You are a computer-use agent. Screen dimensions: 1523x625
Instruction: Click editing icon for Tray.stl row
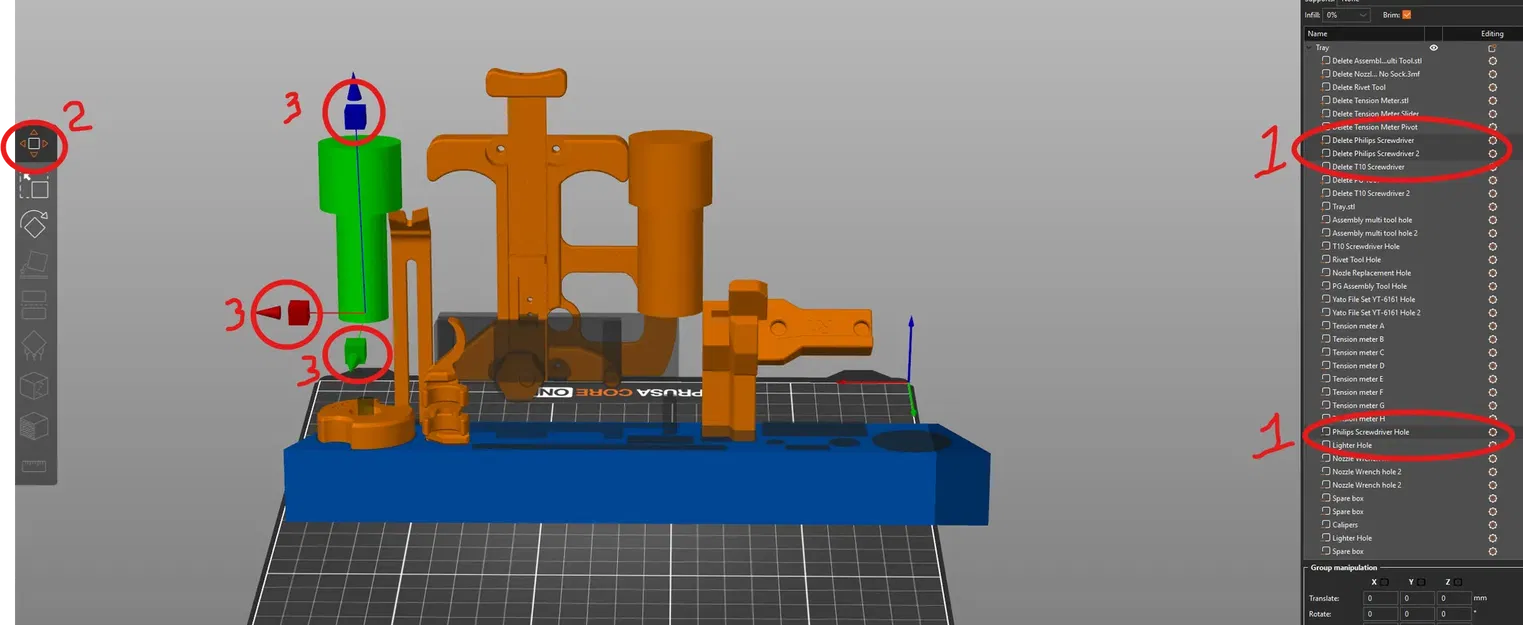1492,206
